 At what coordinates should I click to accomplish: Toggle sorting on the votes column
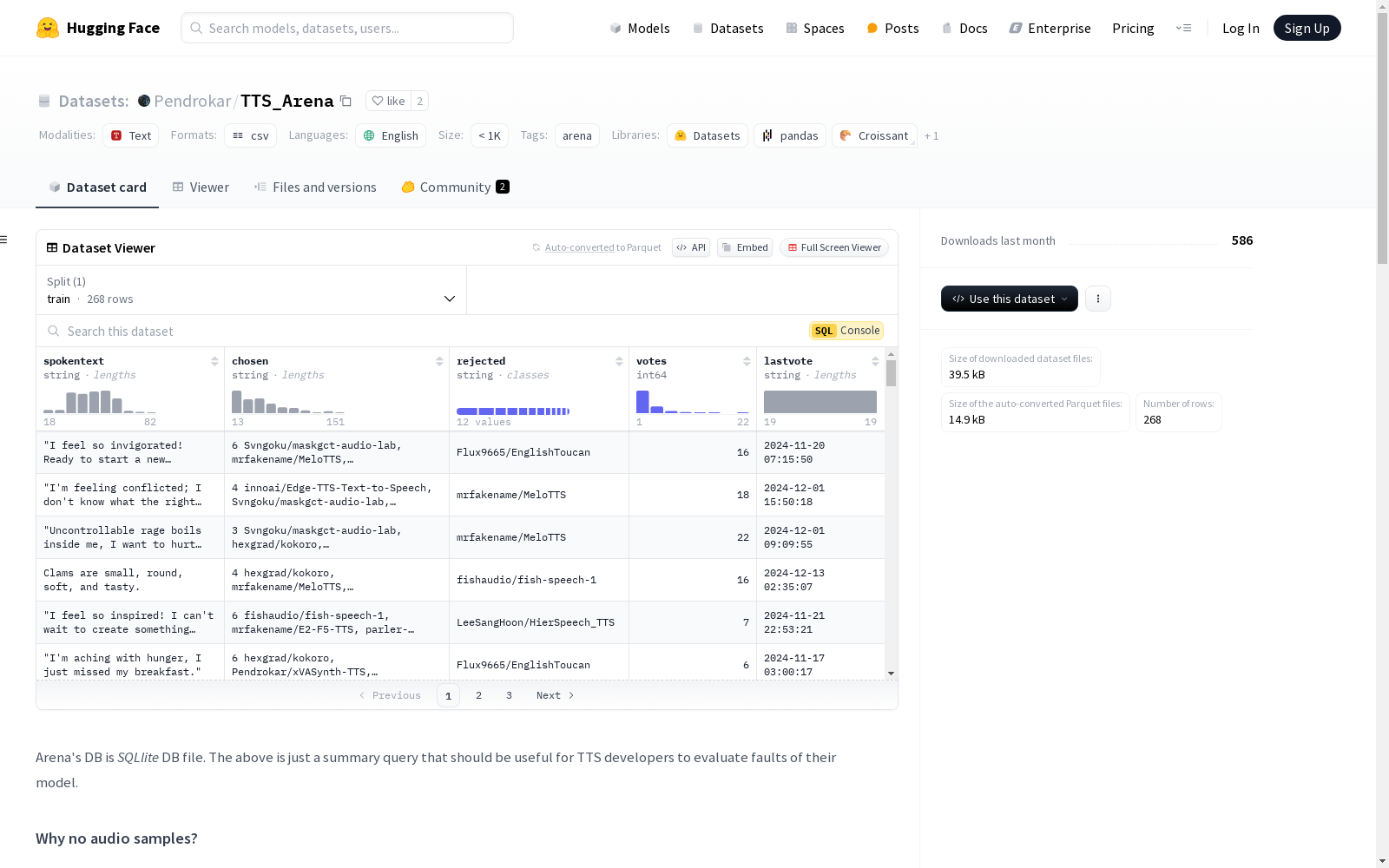[x=747, y=361]
